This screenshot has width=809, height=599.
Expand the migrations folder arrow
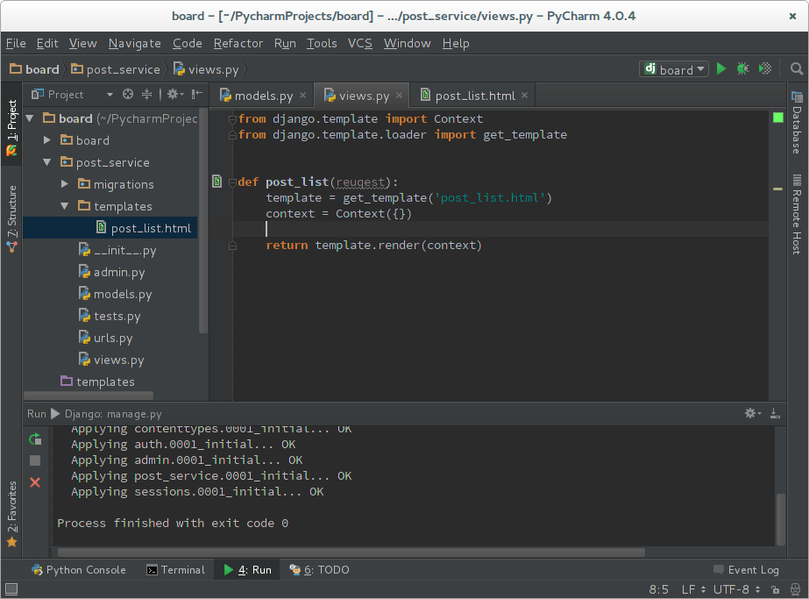[x=64, y=184]
